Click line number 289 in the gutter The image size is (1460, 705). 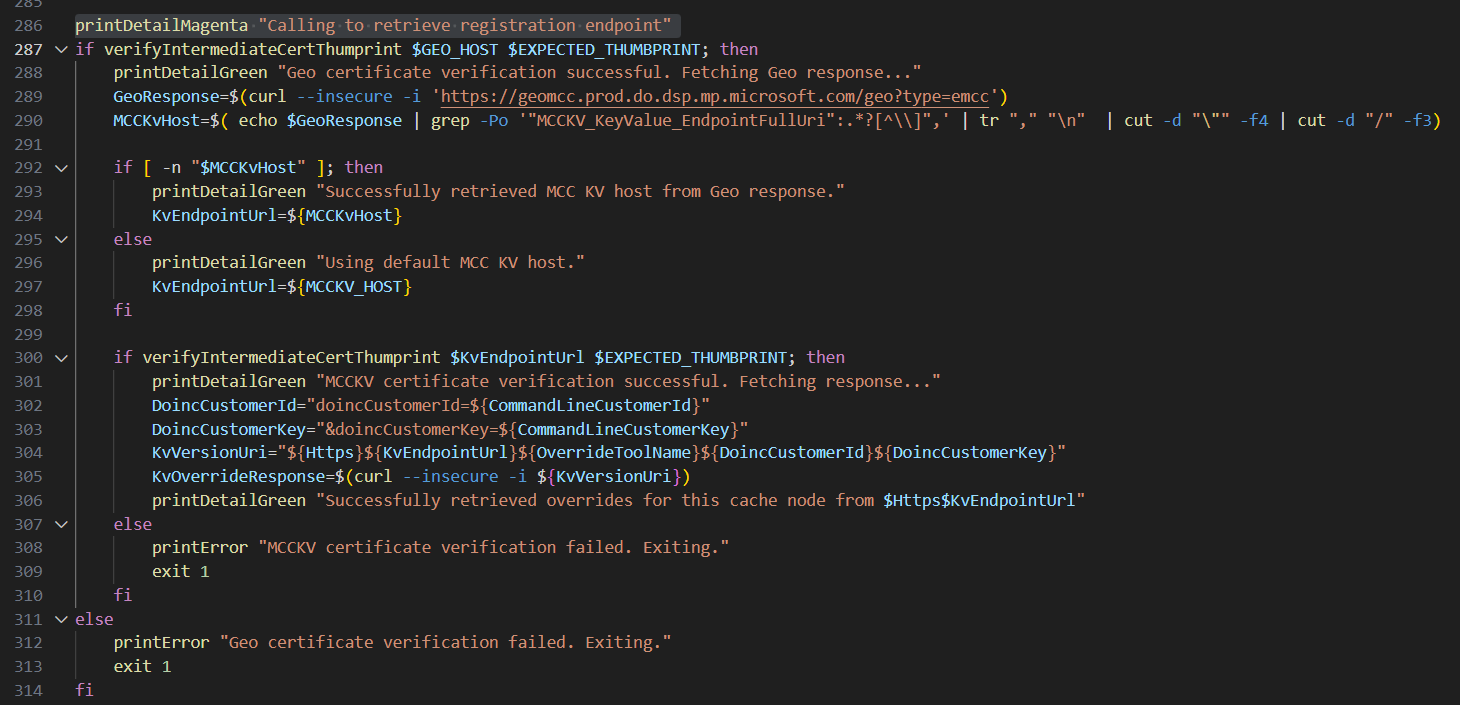coord(28,96)
